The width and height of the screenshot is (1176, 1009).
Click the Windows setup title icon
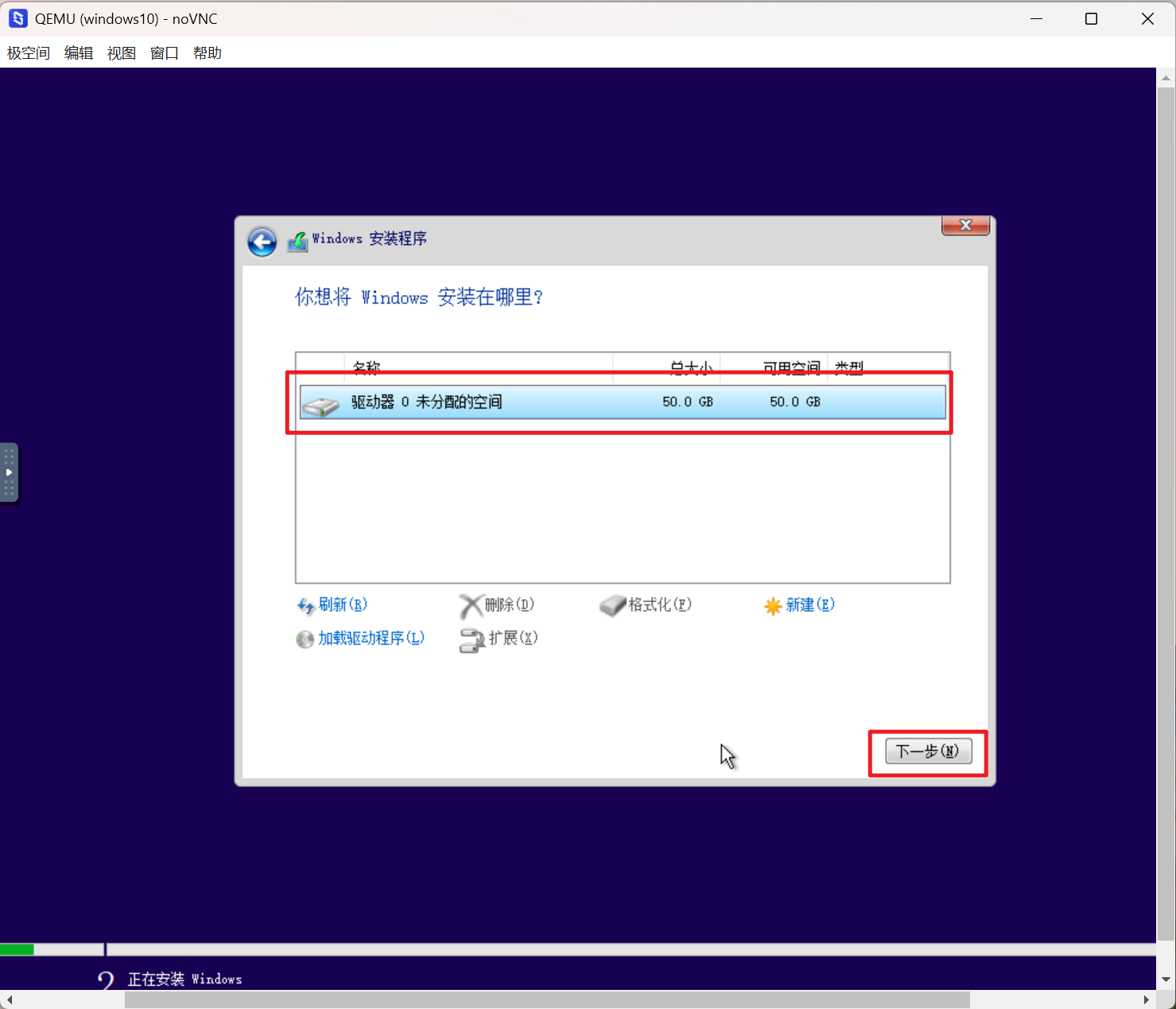click(x=297, y=241)
